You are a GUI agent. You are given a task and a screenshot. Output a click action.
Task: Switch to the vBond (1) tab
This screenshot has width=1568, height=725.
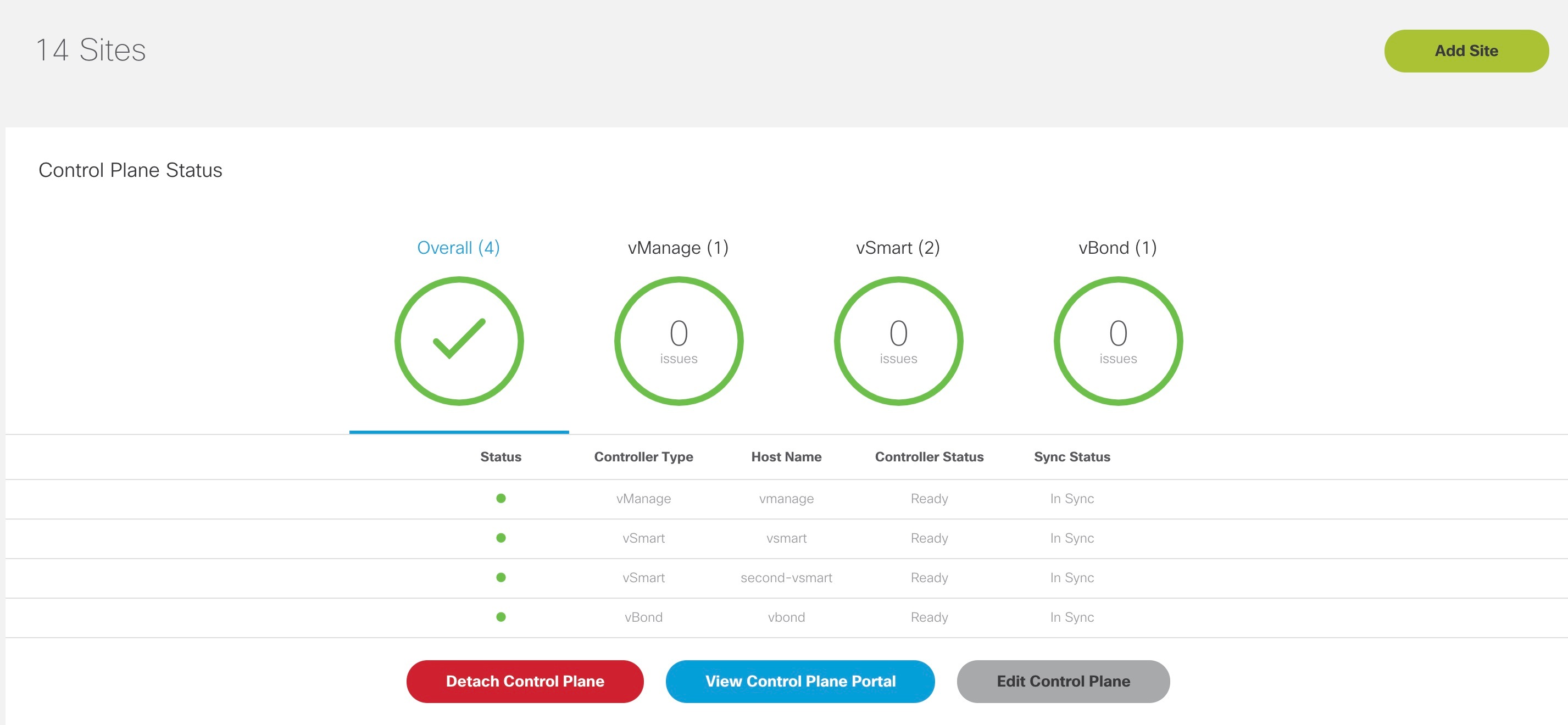(x=1117, y=248)
